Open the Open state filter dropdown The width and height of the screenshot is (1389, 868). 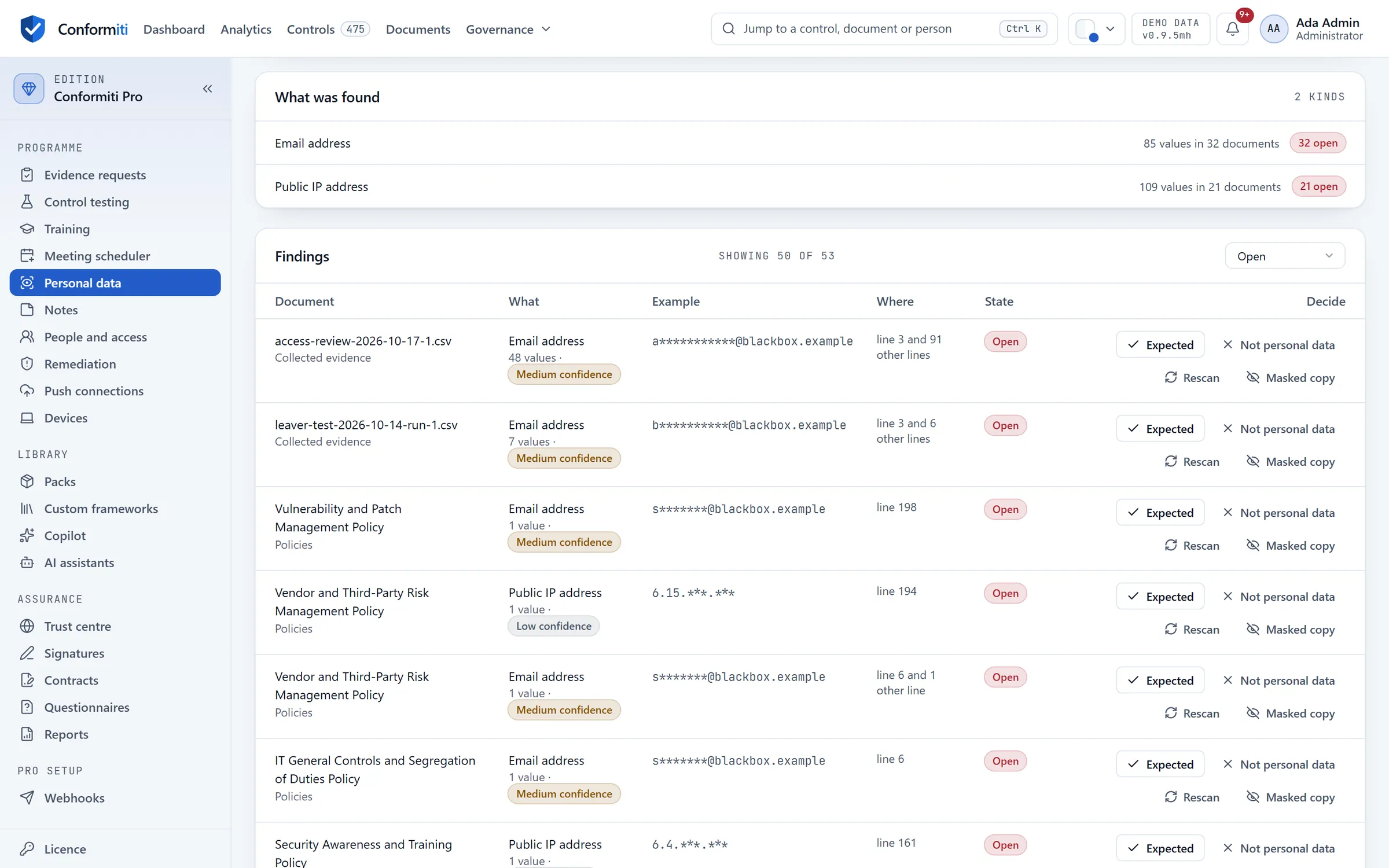[x=1285, y=256]
